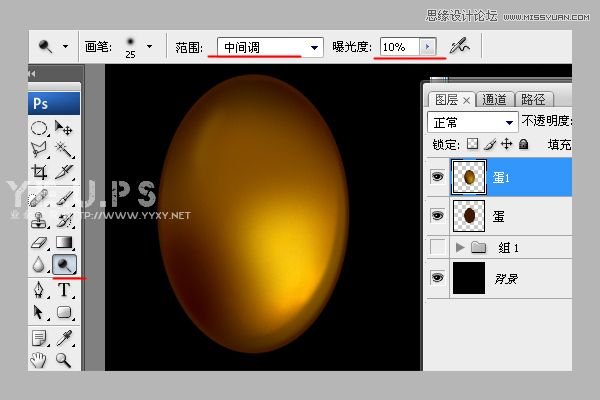600x400 pixels.
Task: Select the History Brush tool
Action: pos(64,220)
